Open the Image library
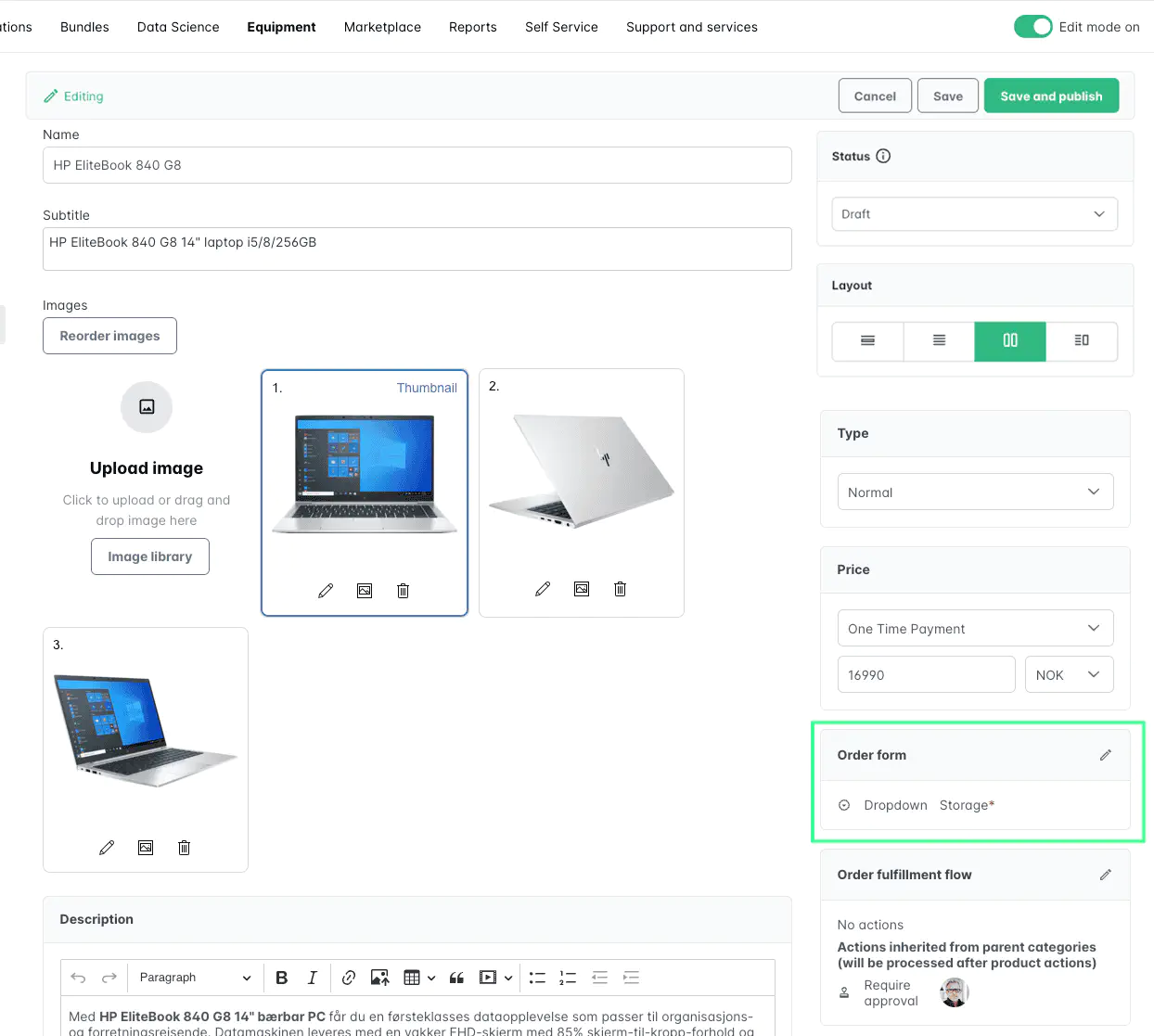Screen dimensions: 1154x1036 pyautogui.click(x=149, y=556)
